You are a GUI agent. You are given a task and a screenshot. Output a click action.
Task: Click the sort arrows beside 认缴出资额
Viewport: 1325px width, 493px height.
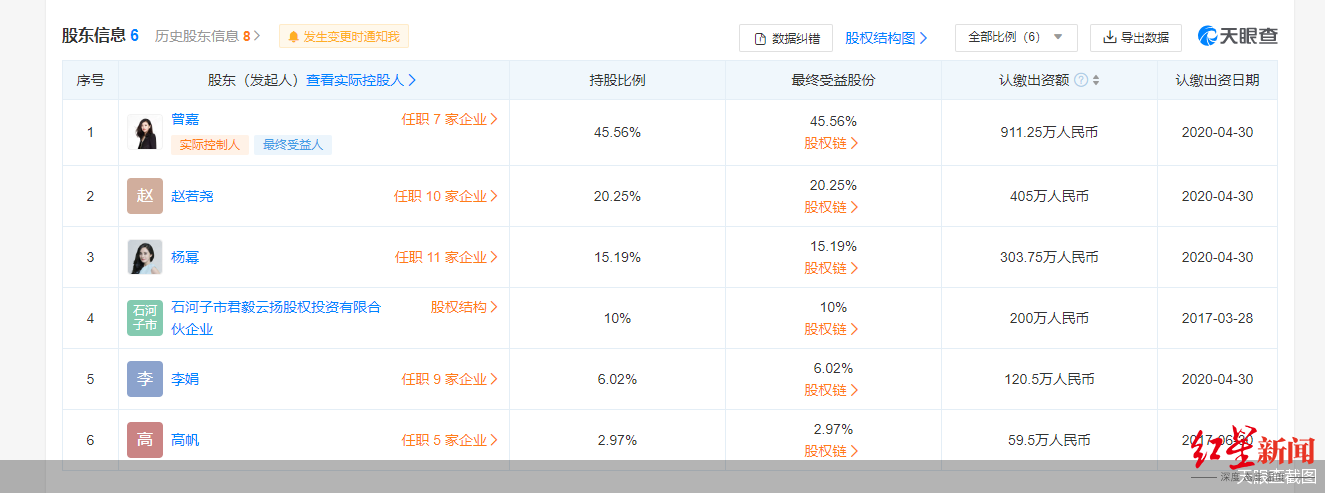pos(1096,81)
